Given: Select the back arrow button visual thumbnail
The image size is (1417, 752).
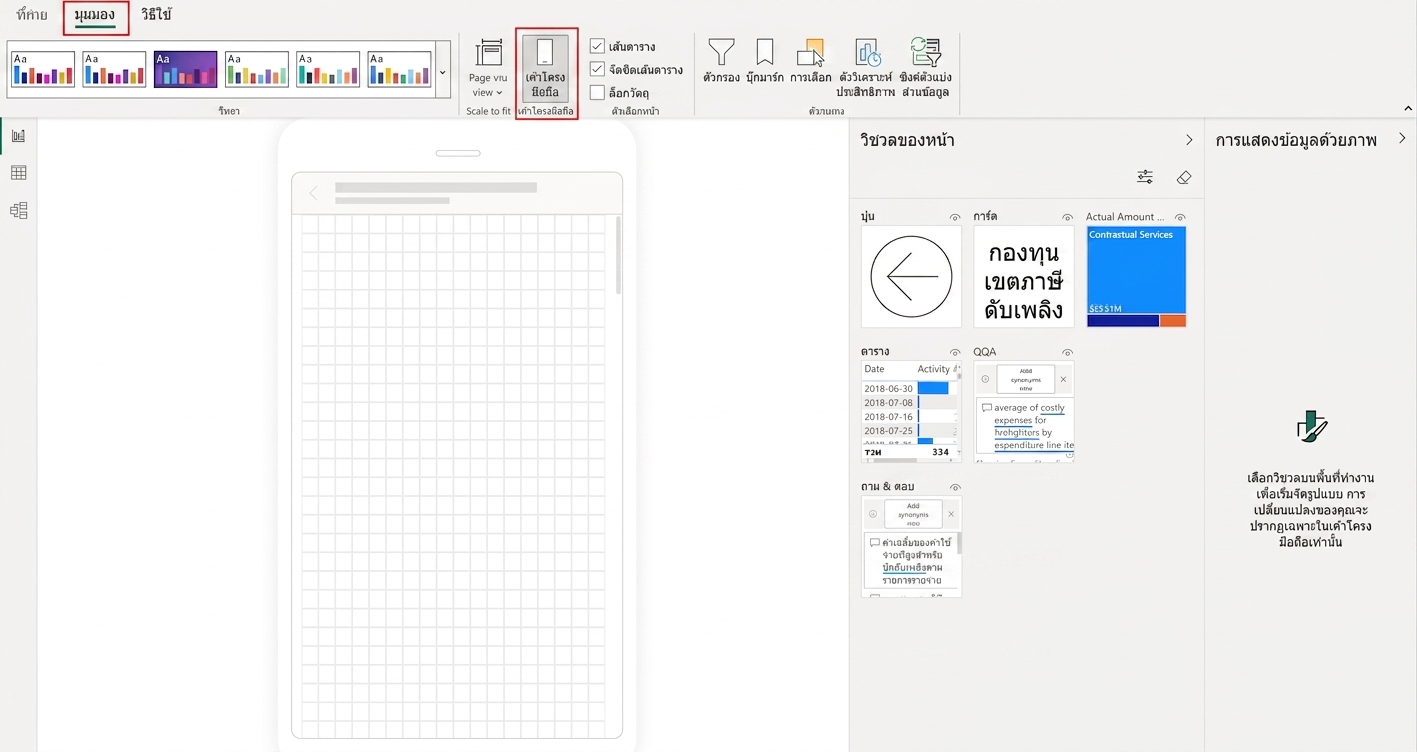Looking at the screenshot, I should click(911, 276).
